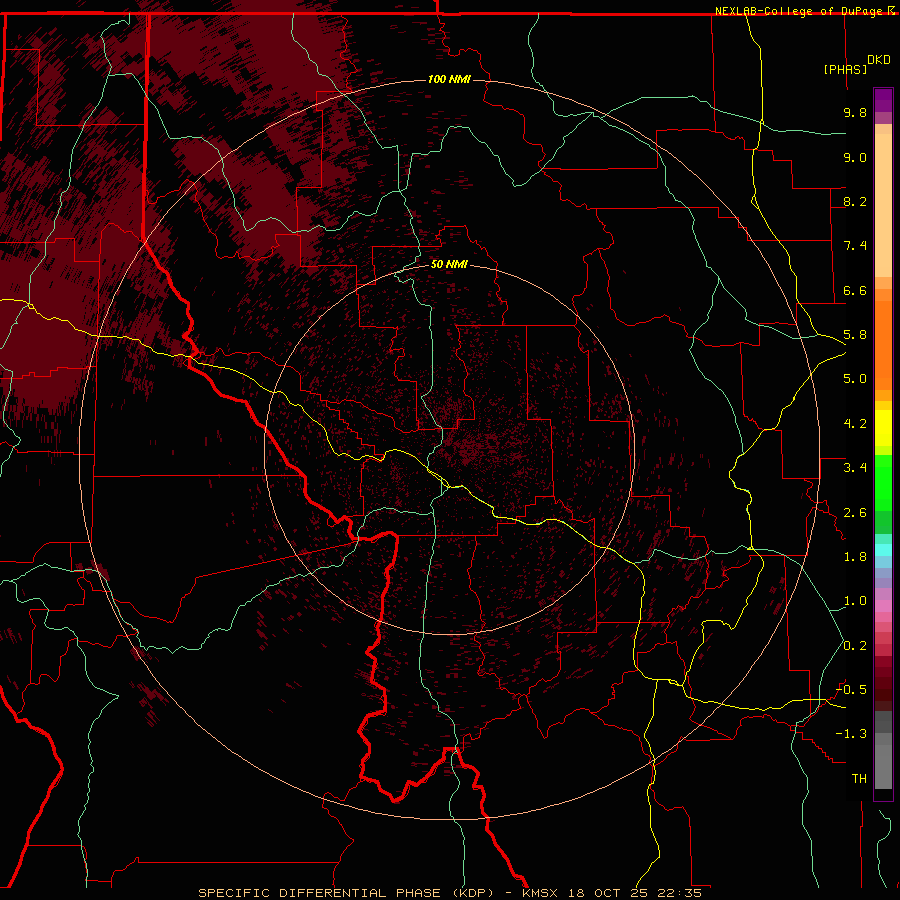Pick the pink segment of the color bar
The width and height of the screenshot is (900, 900).
coord(883,606)
